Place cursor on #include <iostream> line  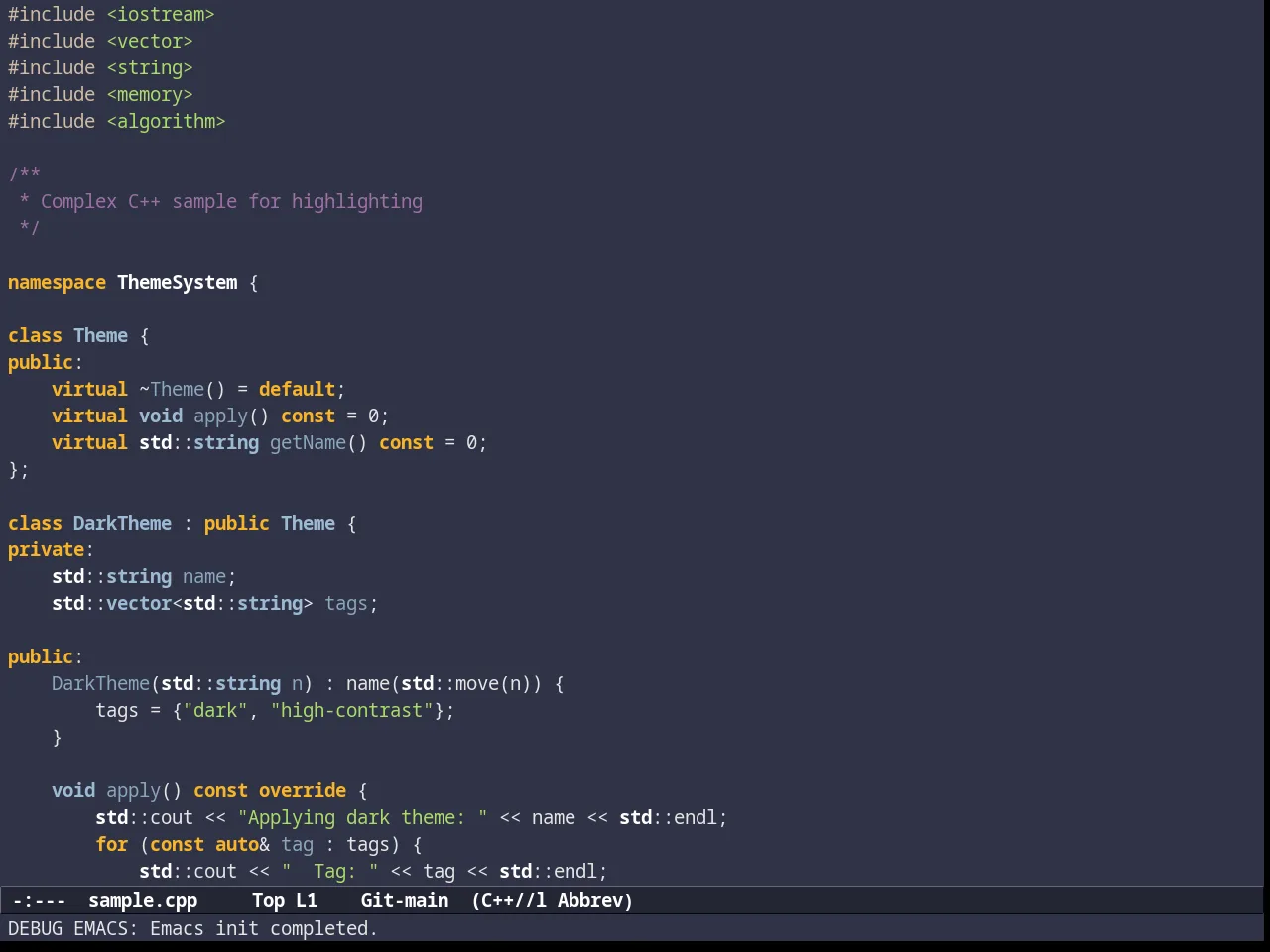(111, 14)
